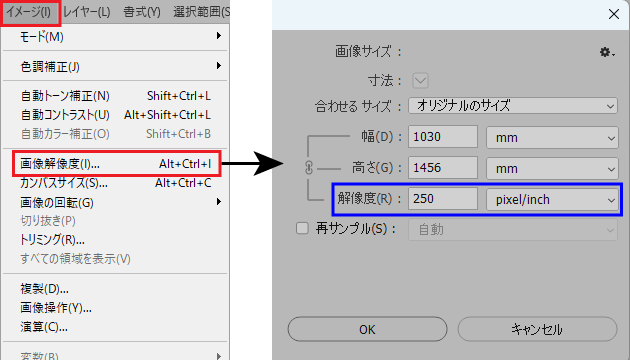
Task: Choose 画像操作(Y)... menu item
Action: click(x=115, y=308)
